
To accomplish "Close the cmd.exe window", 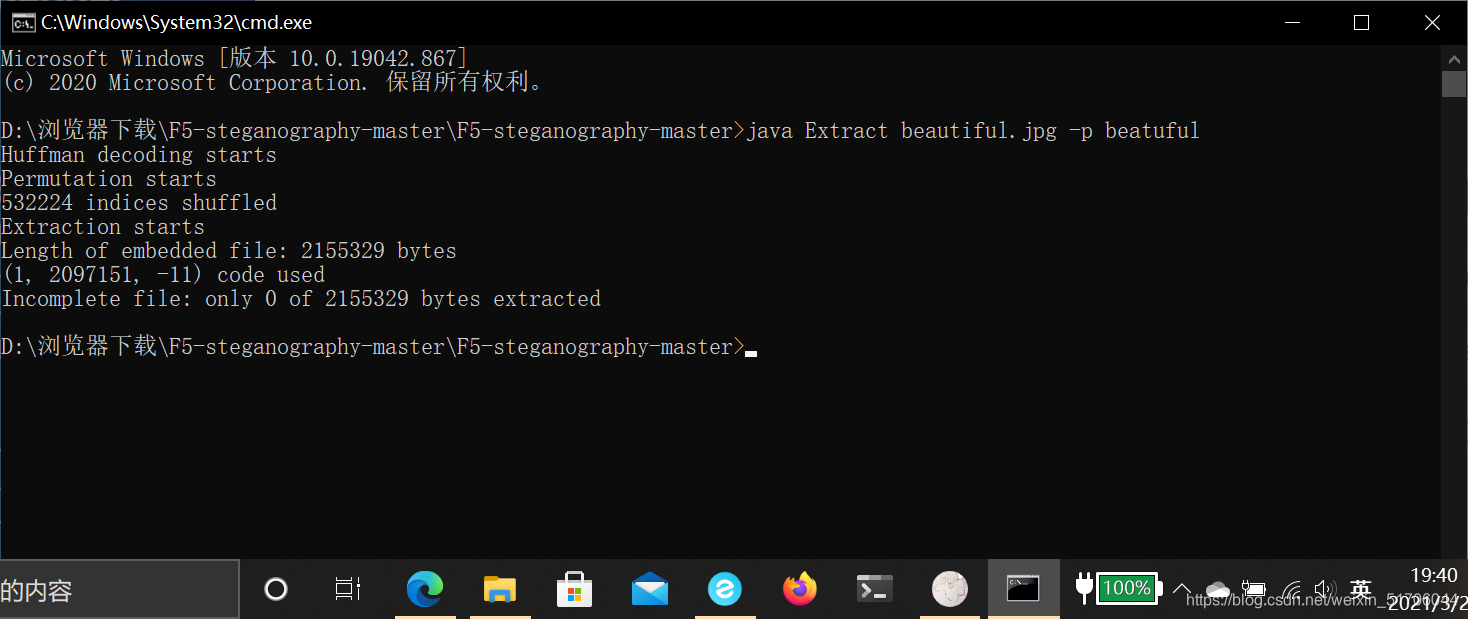I will click(1430, 22).
